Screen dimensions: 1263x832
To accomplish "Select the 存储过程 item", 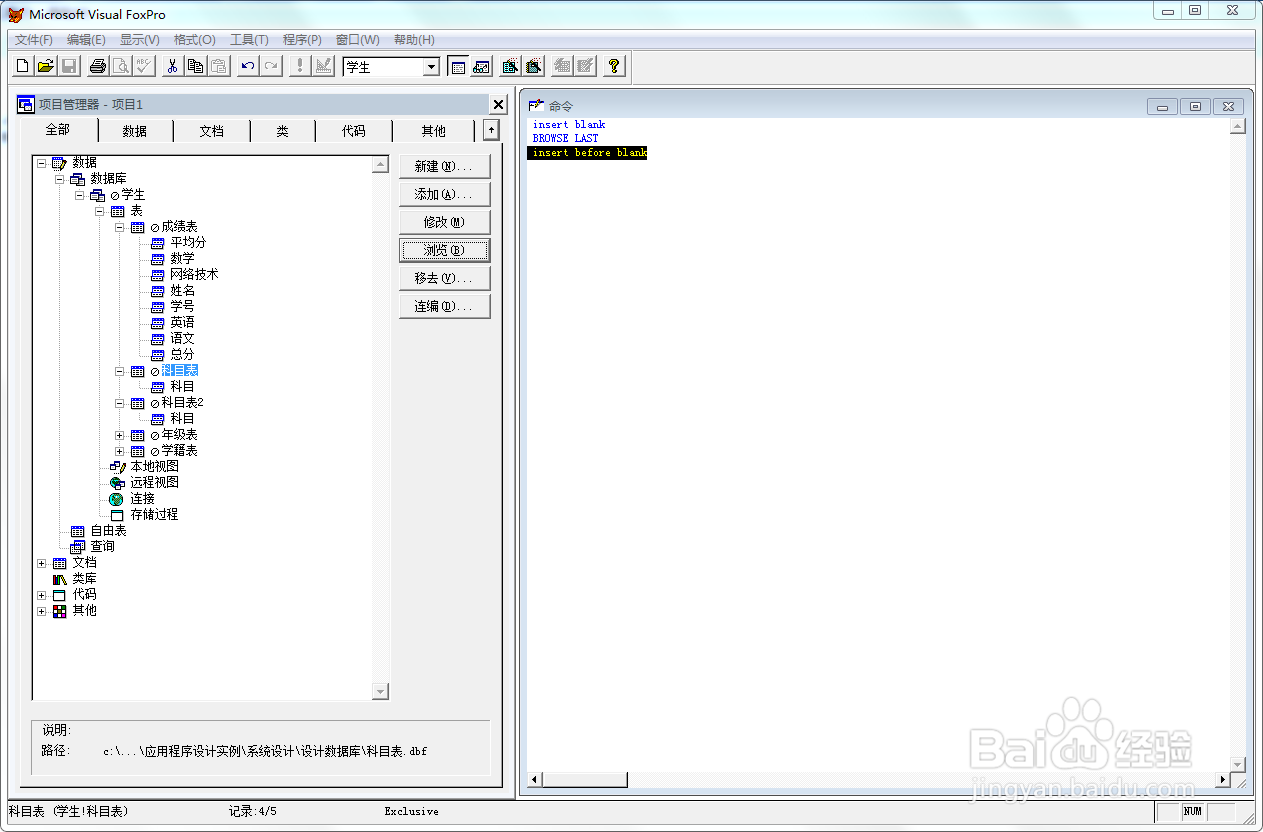I will pyautogui.click(x=154, y=514).
